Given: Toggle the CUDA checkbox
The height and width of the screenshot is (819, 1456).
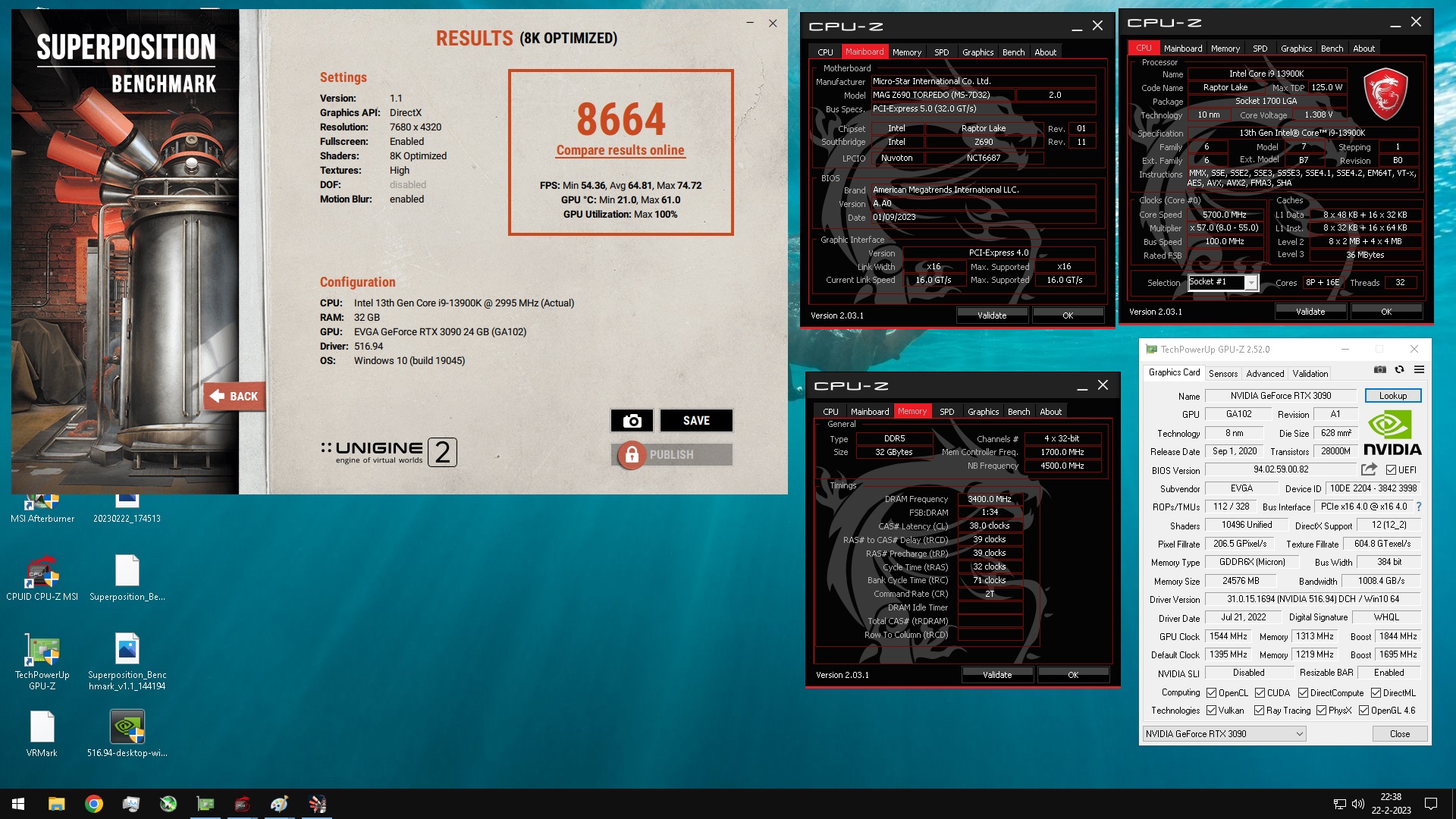Looking at the screenshot, I should [1260, 693].
